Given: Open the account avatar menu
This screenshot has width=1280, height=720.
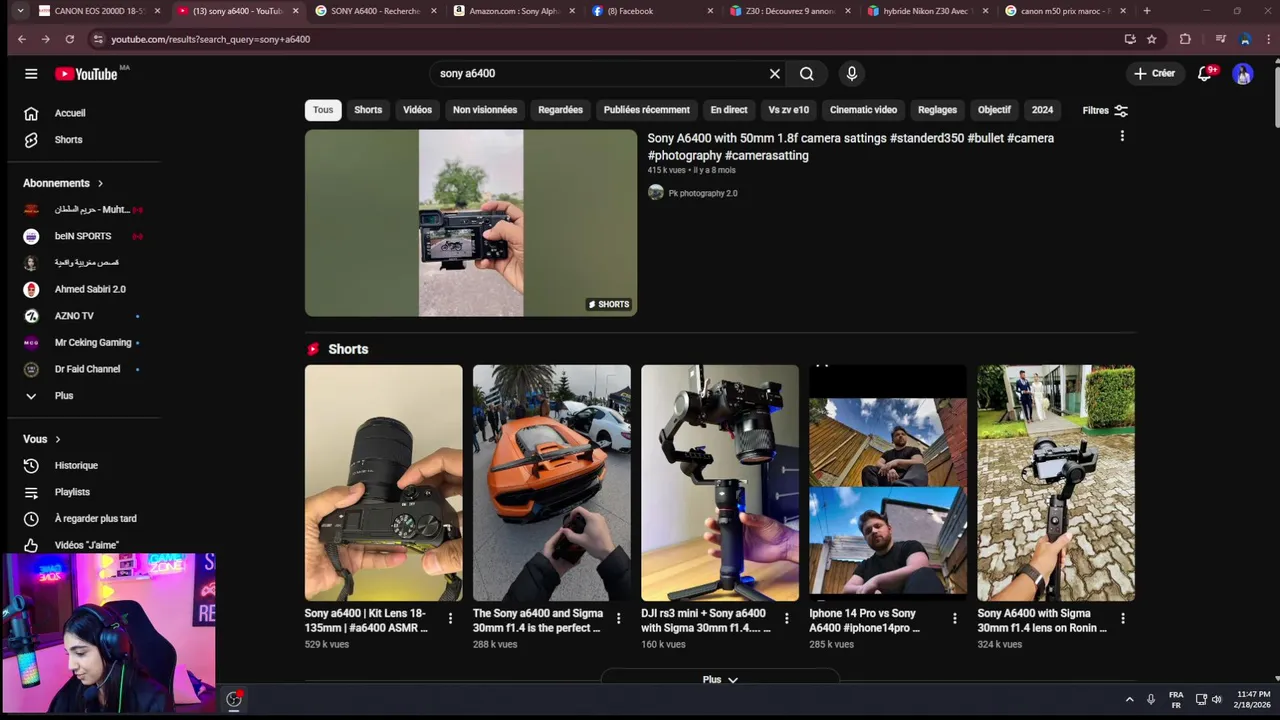Looking at the screenshot, I should pos(1243,74).
